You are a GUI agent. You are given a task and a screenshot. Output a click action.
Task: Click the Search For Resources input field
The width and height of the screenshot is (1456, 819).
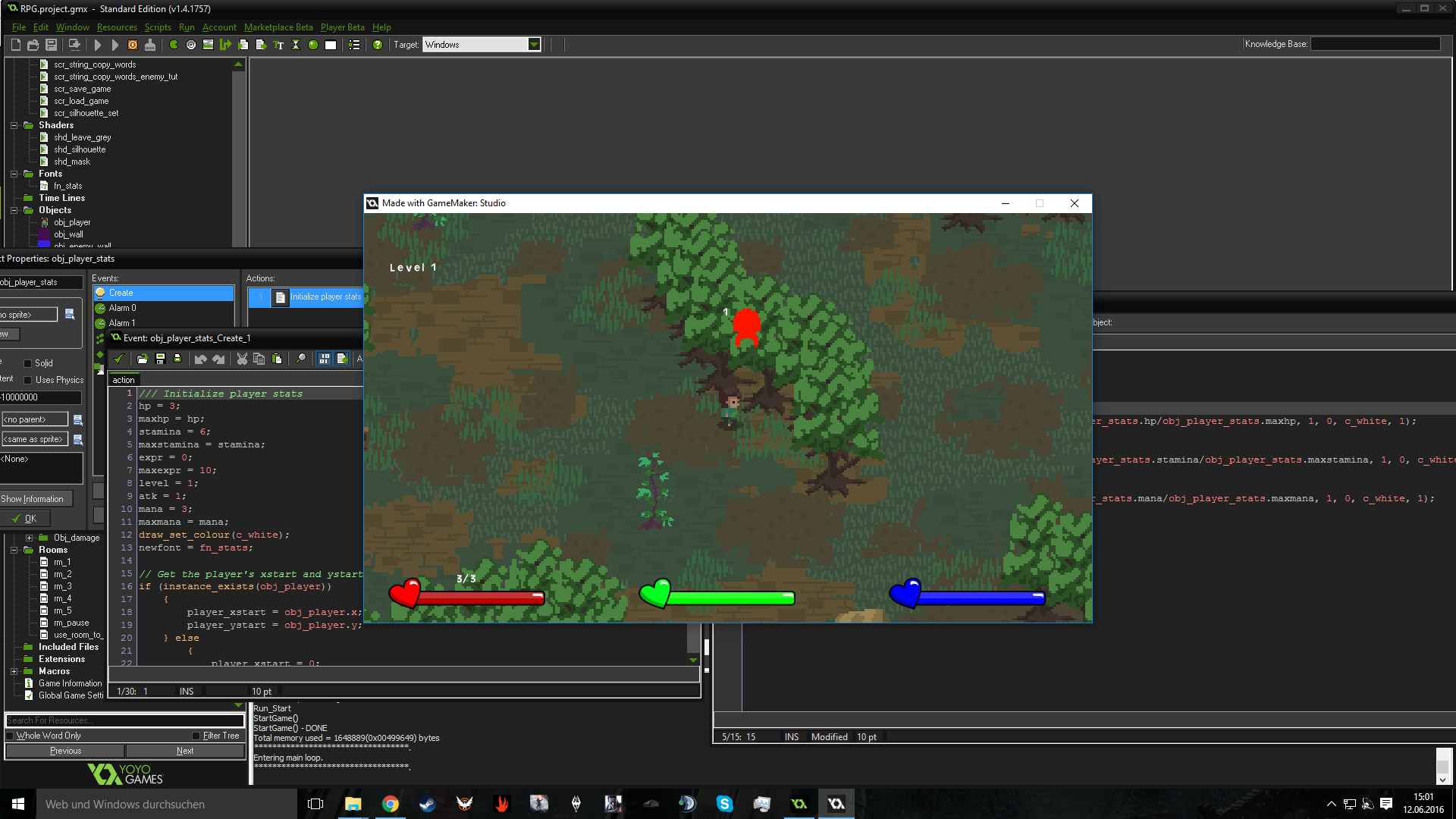click(125, 720)
